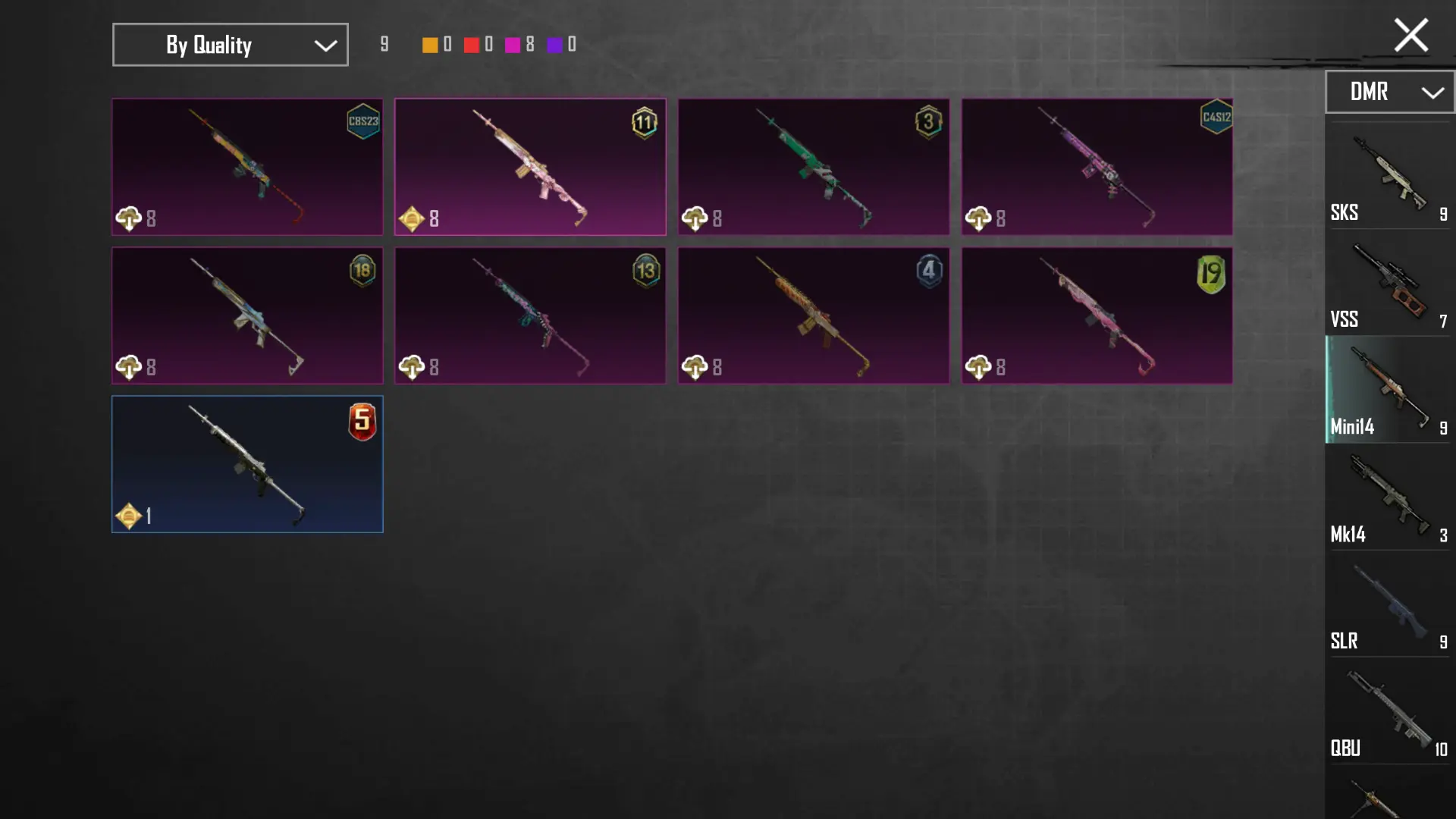
Task: Click the 13 season badge icon
Action: pos(646,271)
